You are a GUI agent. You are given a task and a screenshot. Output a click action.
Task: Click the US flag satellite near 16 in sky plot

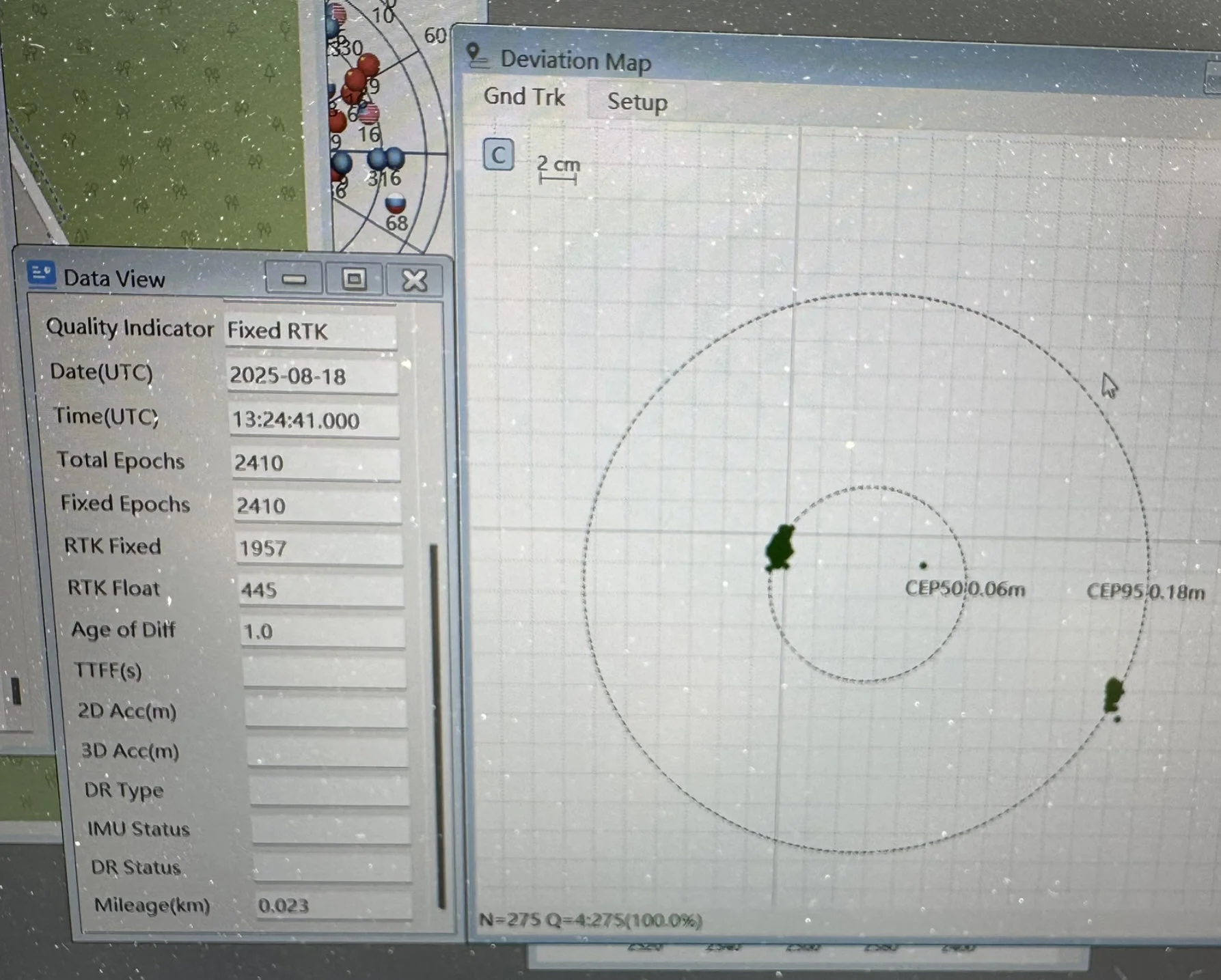tap(368, 112)
